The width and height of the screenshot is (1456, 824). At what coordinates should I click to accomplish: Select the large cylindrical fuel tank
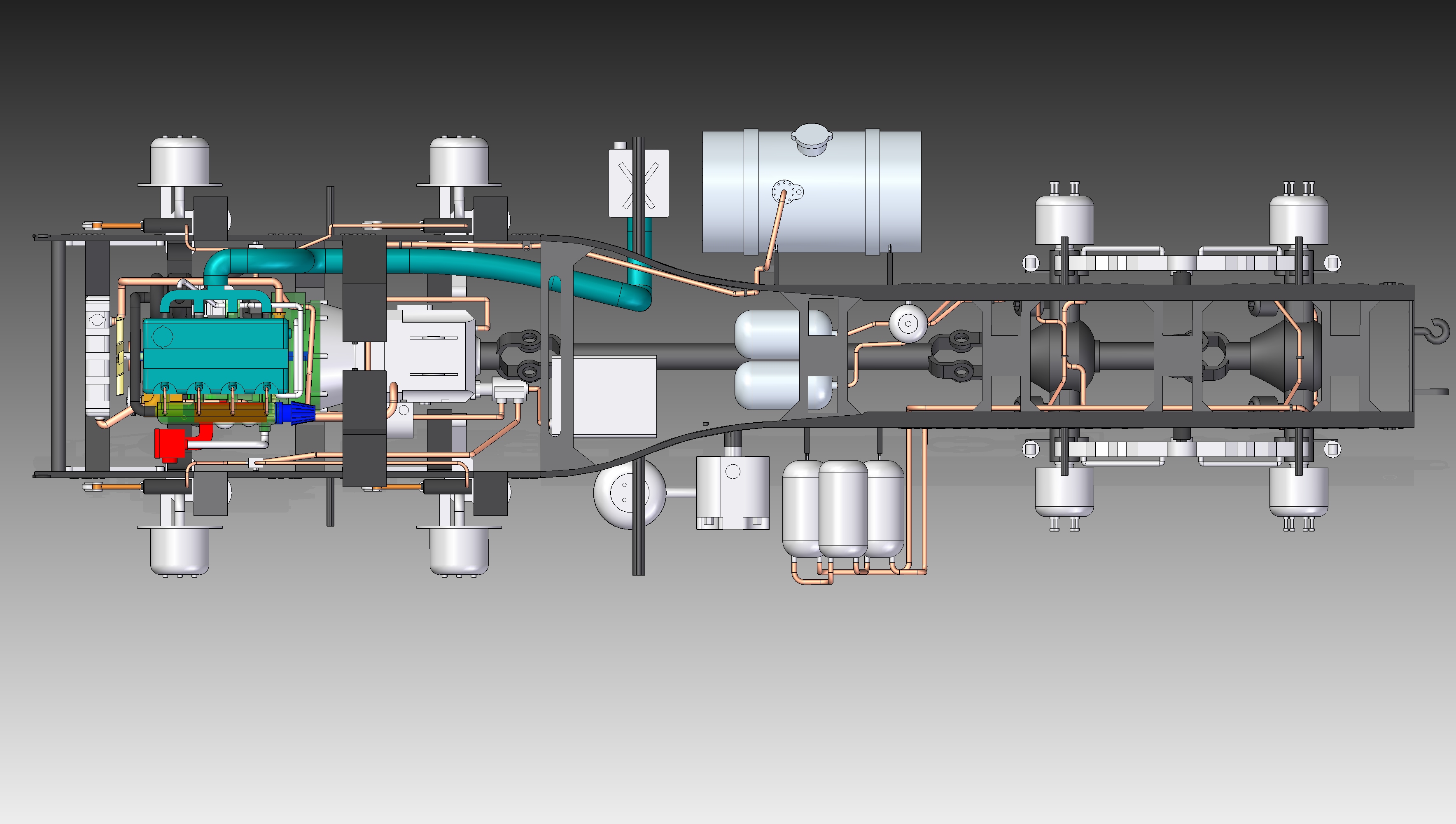tap(812, 192)
